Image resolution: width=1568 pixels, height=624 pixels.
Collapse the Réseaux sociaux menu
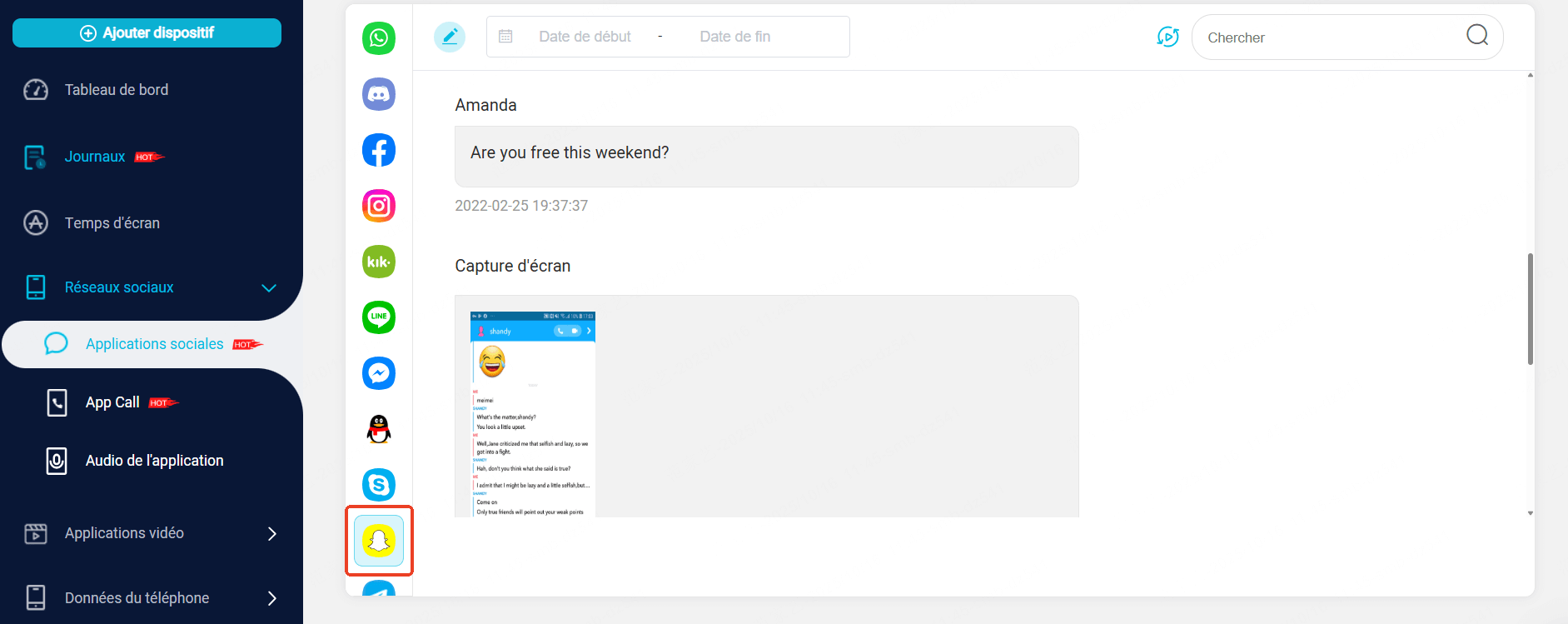[x=269, y=288]
